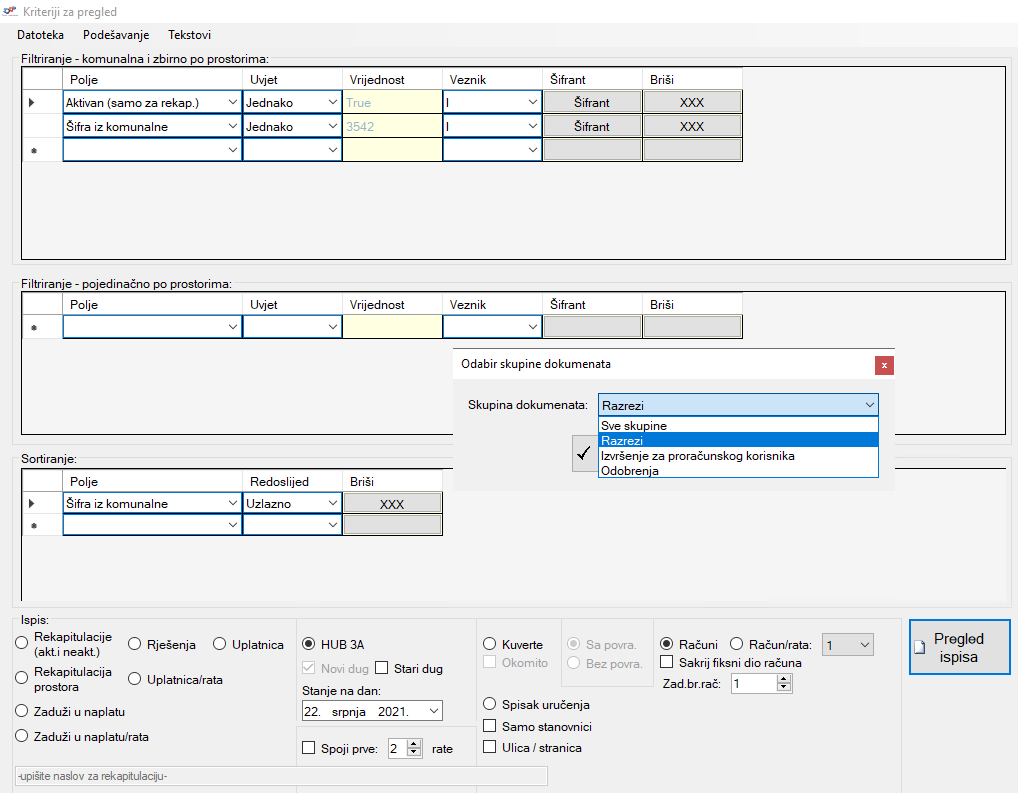
Task: Increase the Spoji prve rate spinner value
Action: click(x=415, y=743)
